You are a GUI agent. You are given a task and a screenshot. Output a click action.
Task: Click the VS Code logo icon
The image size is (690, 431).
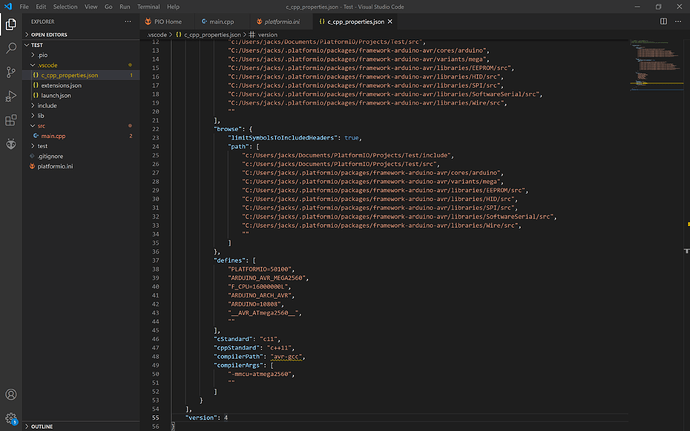click(x=8, y=7)
